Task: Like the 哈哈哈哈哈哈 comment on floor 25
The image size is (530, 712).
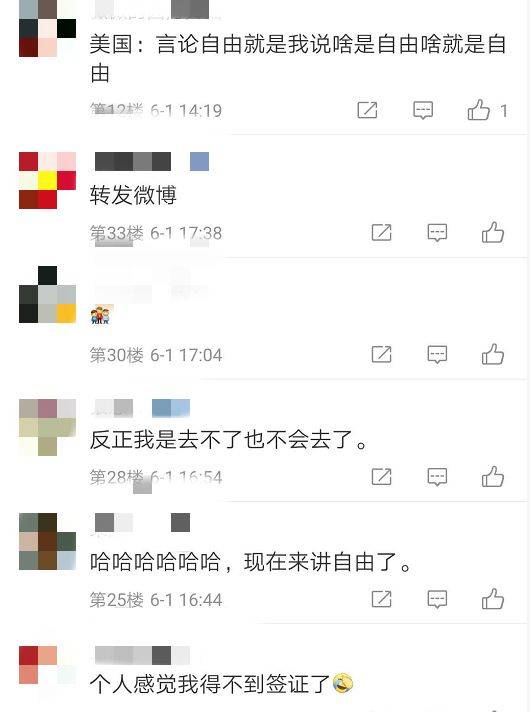Action: click(x=493, y=599)
